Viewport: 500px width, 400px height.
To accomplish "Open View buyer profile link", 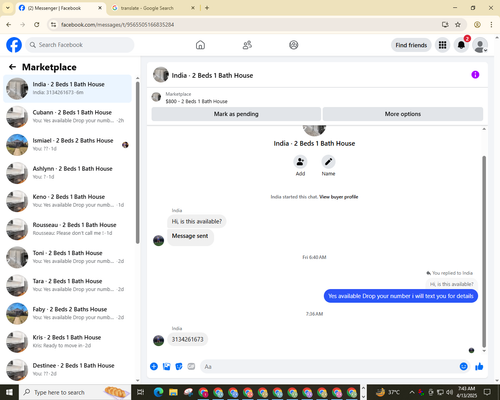I will 339,197.
